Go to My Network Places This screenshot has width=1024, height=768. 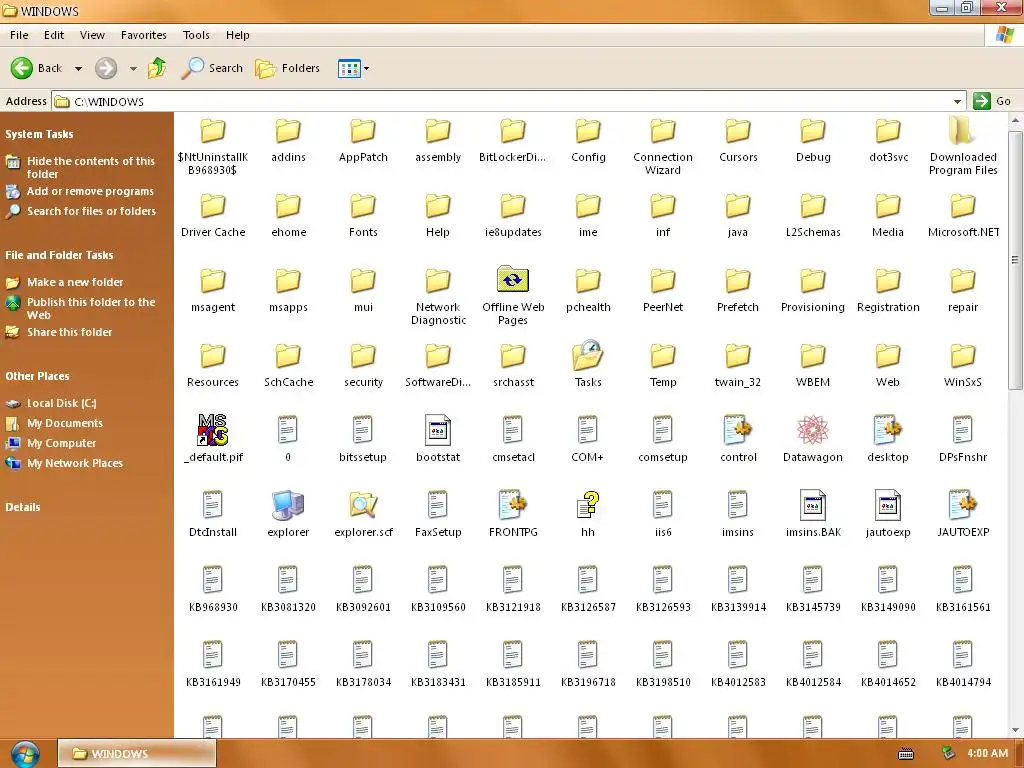click(74, 463)
